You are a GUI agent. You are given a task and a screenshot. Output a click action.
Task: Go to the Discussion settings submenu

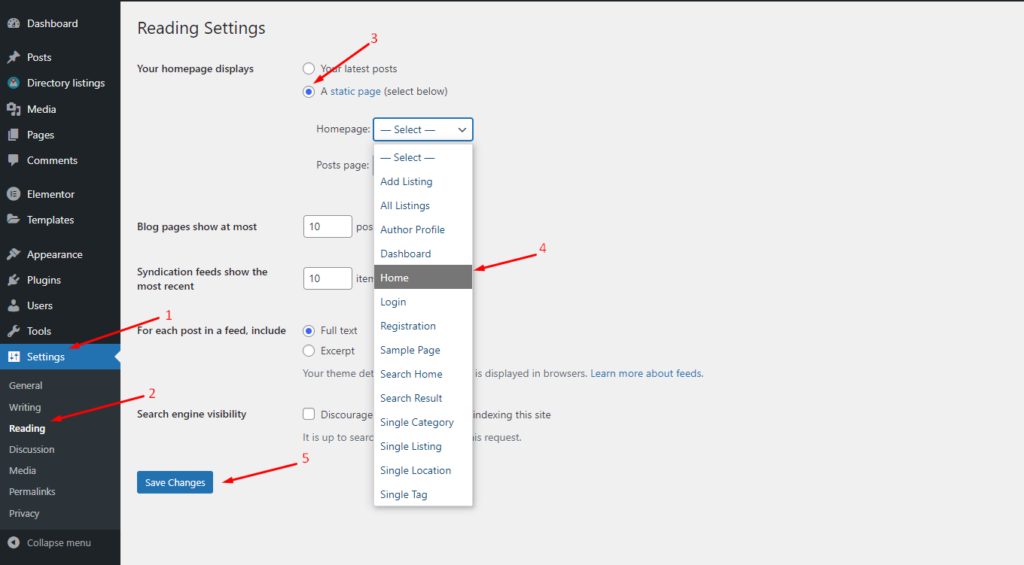click(x=32, y=449)
